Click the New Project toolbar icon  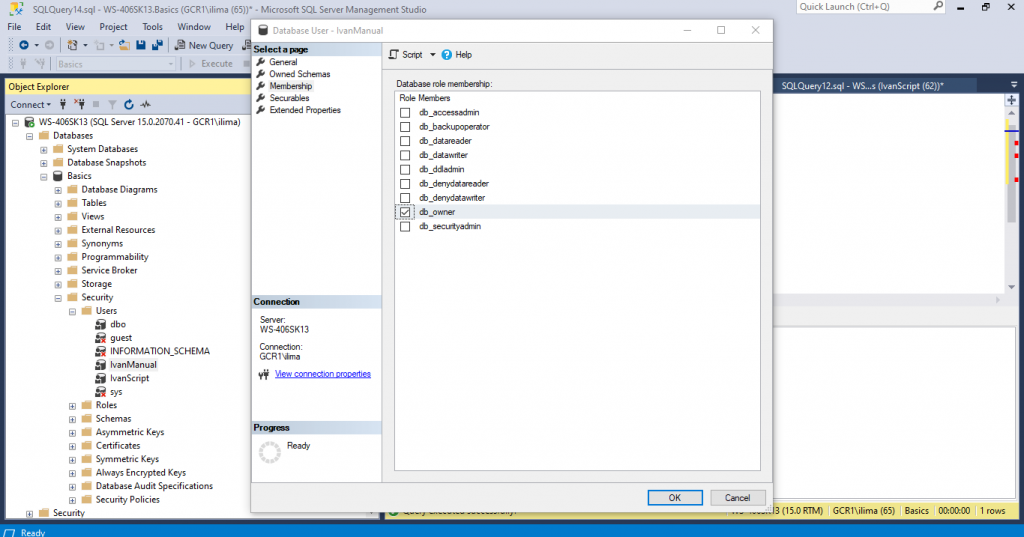[72, 45]
